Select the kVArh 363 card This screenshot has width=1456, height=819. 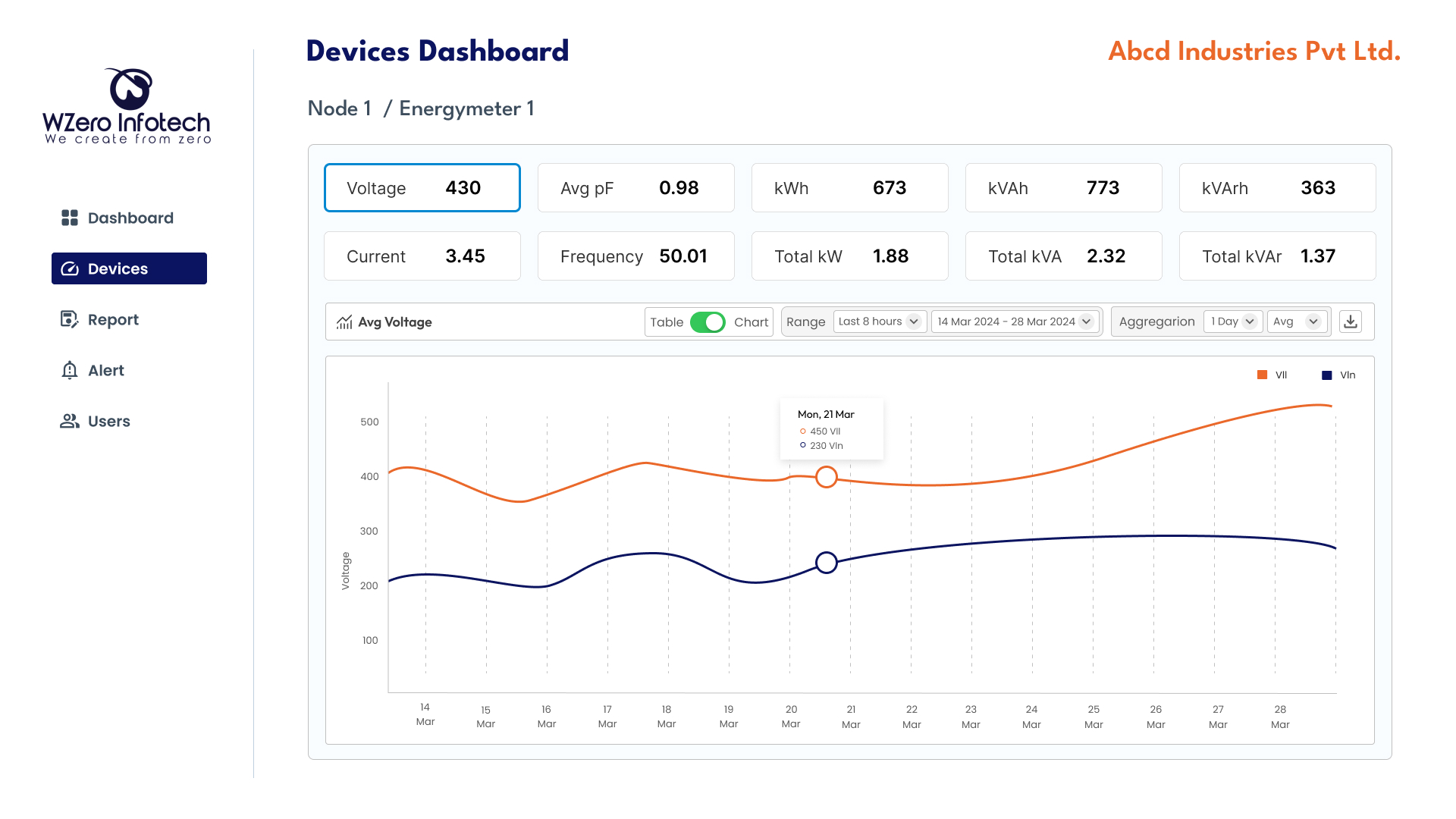tap(1278, 187)
